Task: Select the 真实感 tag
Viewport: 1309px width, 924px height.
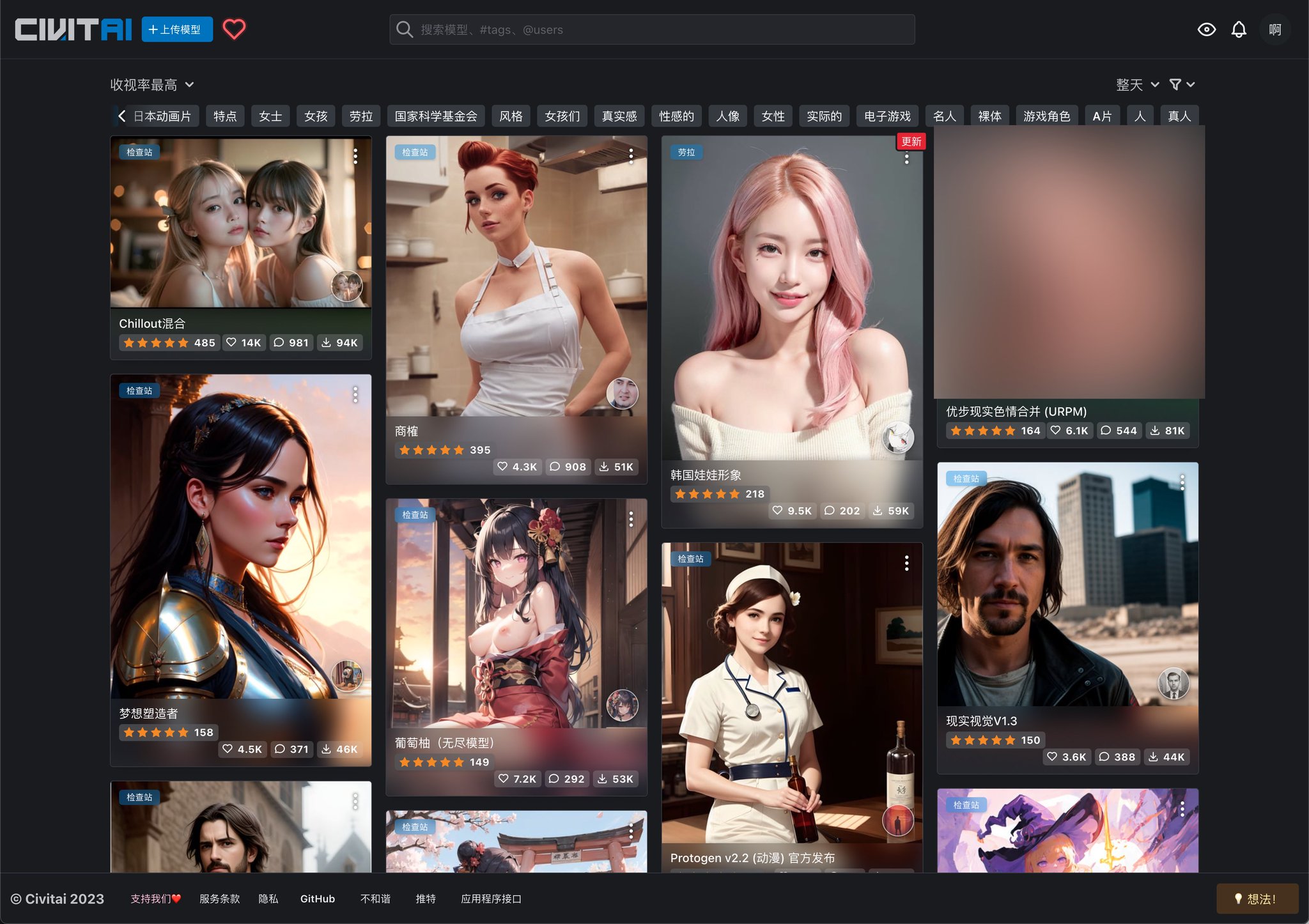Action: 619,116
